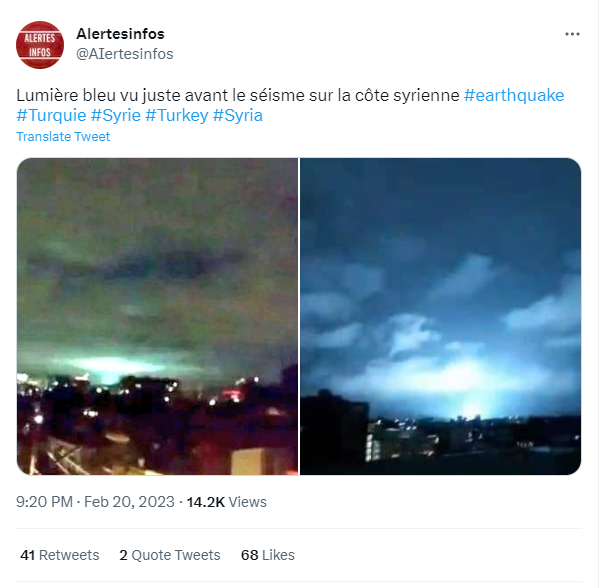The image size is (600, 588).
Task: Click the 9:20 PM timestamp
Action: (44, 502)
